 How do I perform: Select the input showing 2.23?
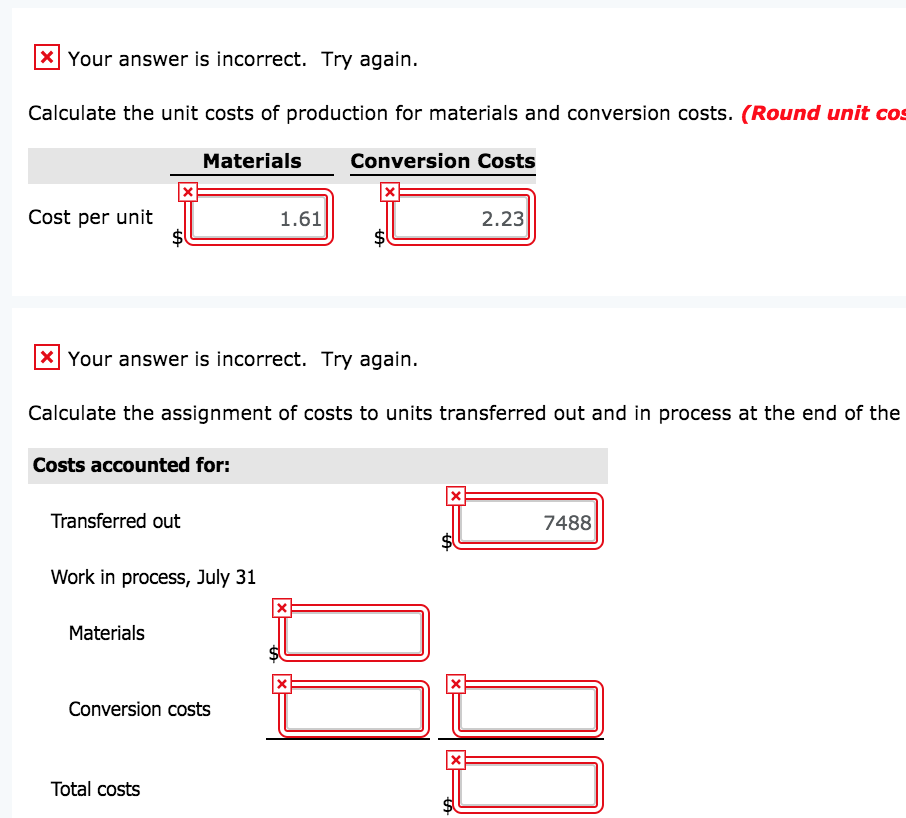[x=462, y=218]
